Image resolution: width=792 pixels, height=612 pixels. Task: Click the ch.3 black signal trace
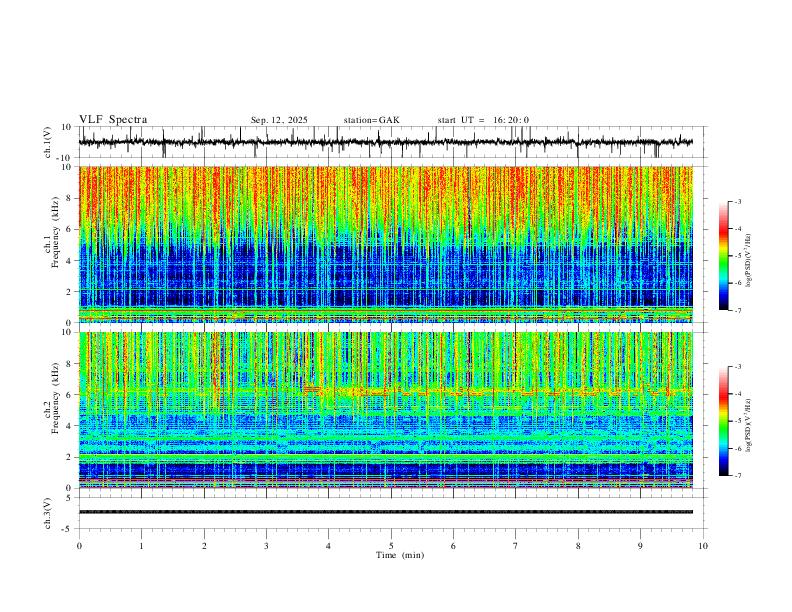[385, 512]
